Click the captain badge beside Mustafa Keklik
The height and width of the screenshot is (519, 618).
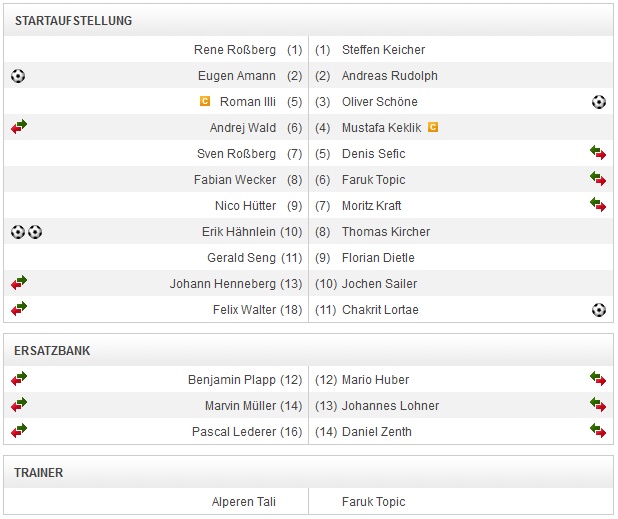pyautogui.click(x=433, y=128)
